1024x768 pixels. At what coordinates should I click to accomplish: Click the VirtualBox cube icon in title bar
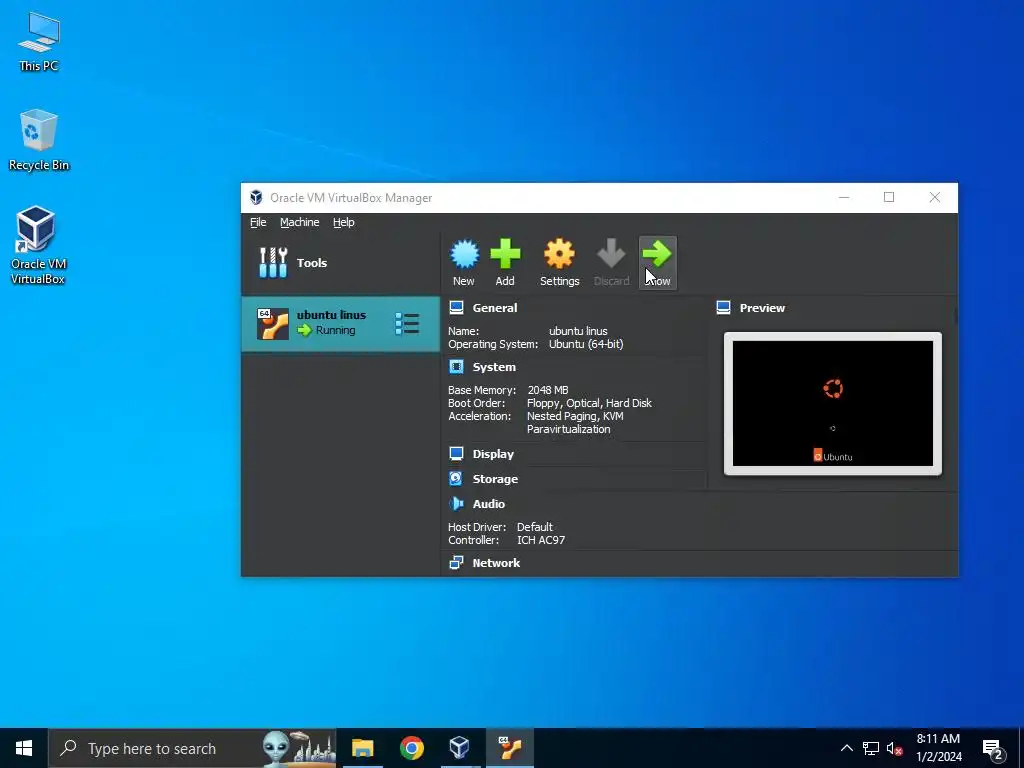[x=256, y=198]
